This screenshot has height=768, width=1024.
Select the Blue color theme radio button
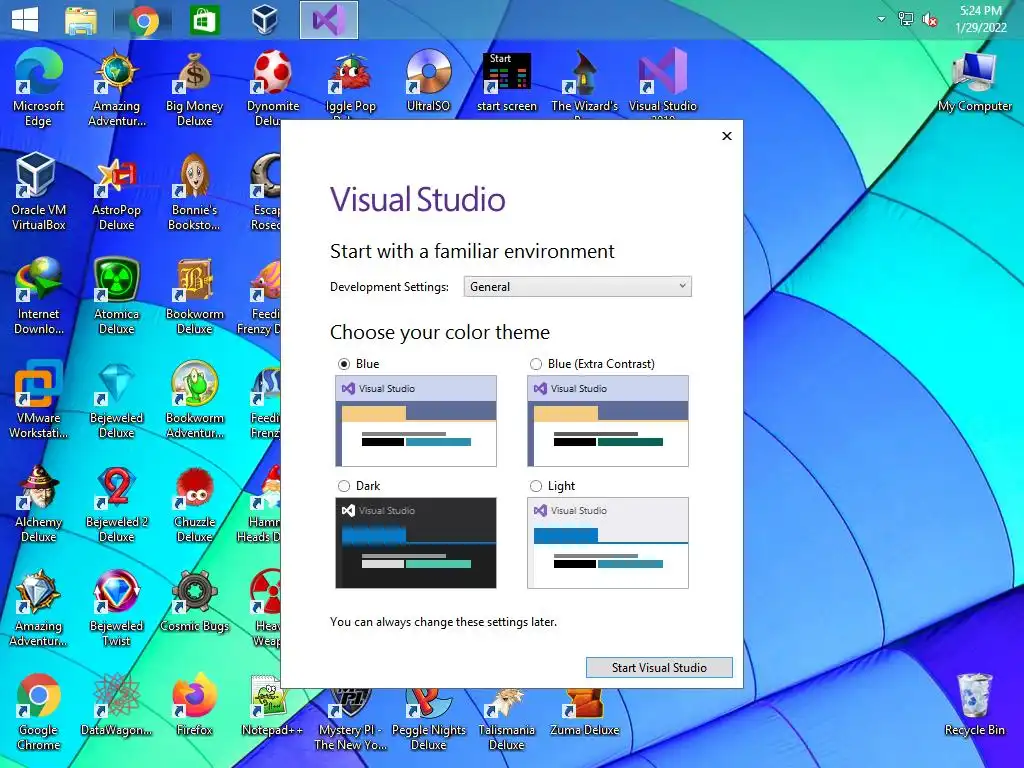344,364
